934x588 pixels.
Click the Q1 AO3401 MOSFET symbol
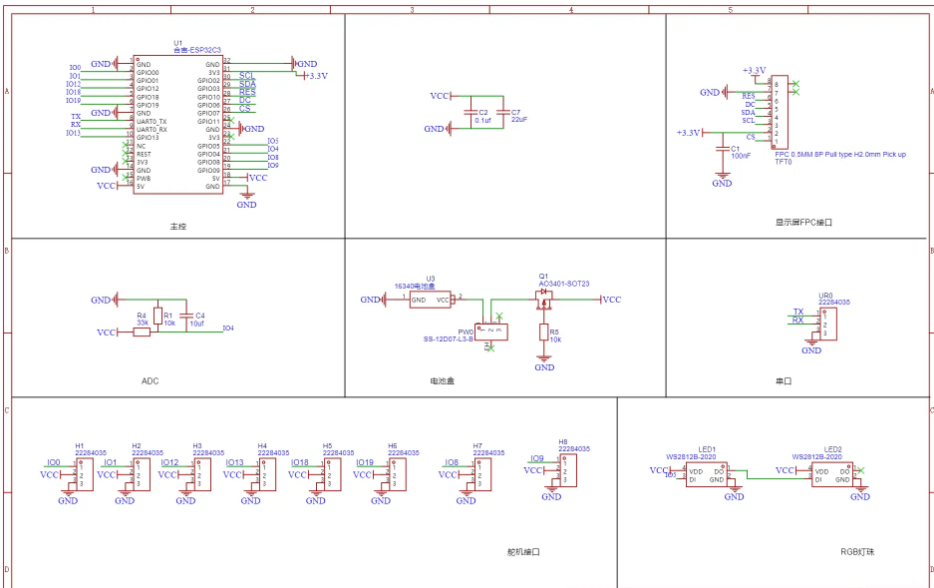pos(545,299)
